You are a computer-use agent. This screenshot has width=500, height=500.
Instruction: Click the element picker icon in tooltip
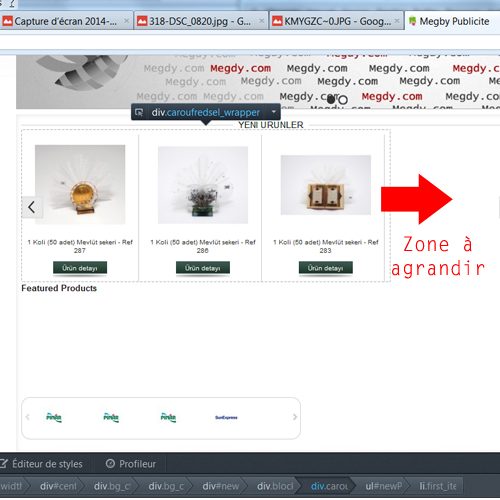139,113
